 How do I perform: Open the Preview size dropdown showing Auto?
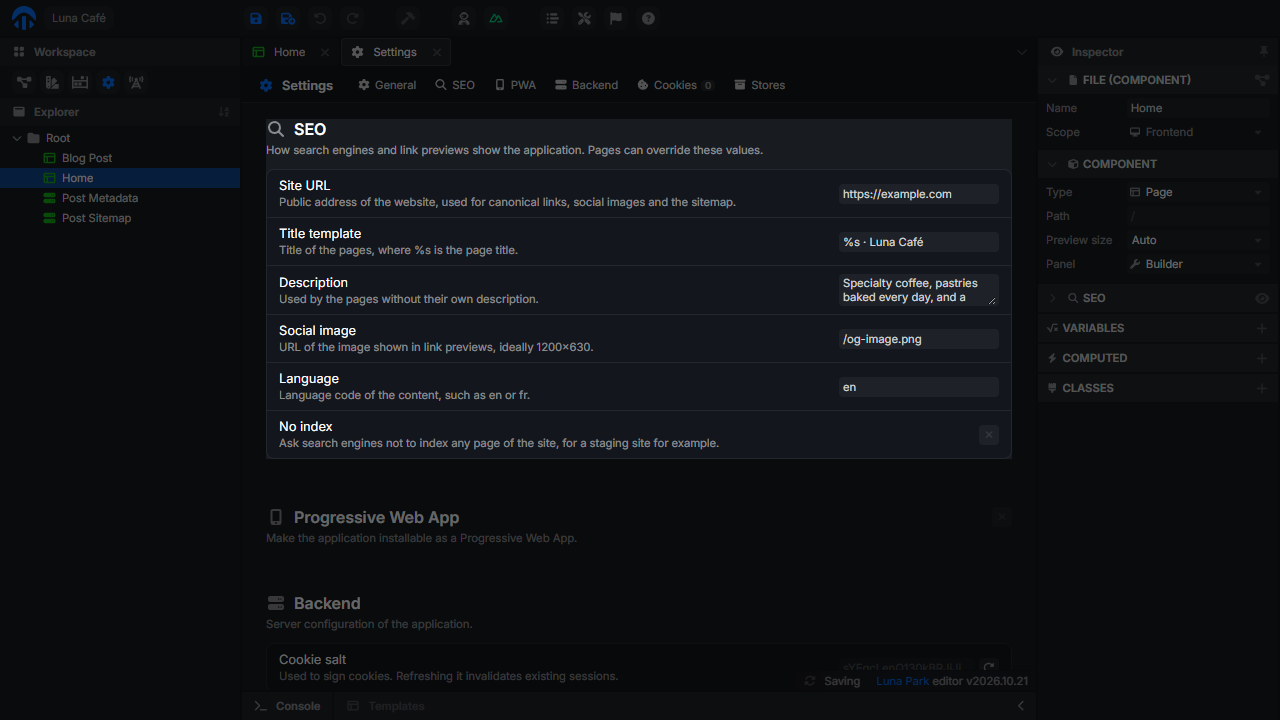click(1197, 240)
